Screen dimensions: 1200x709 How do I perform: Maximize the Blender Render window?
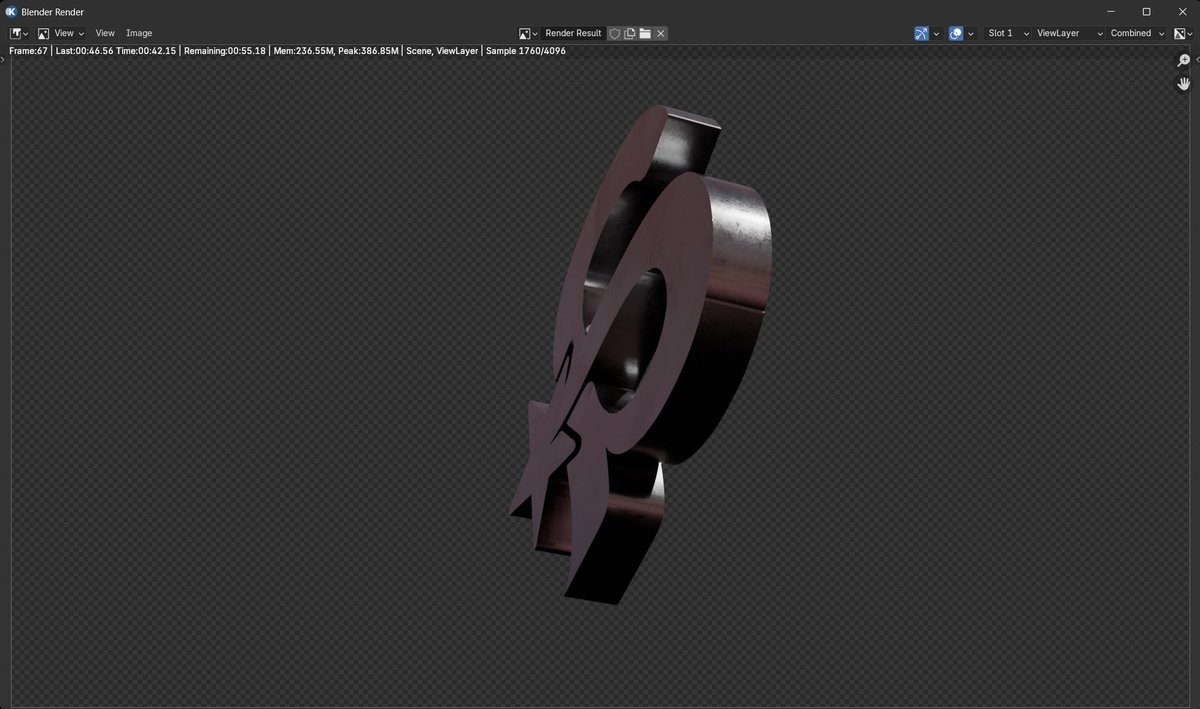(1146, 11)
